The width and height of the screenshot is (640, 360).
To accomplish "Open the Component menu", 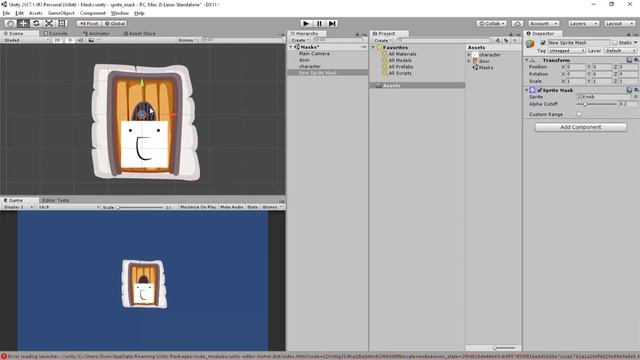I will coord(93,13).
